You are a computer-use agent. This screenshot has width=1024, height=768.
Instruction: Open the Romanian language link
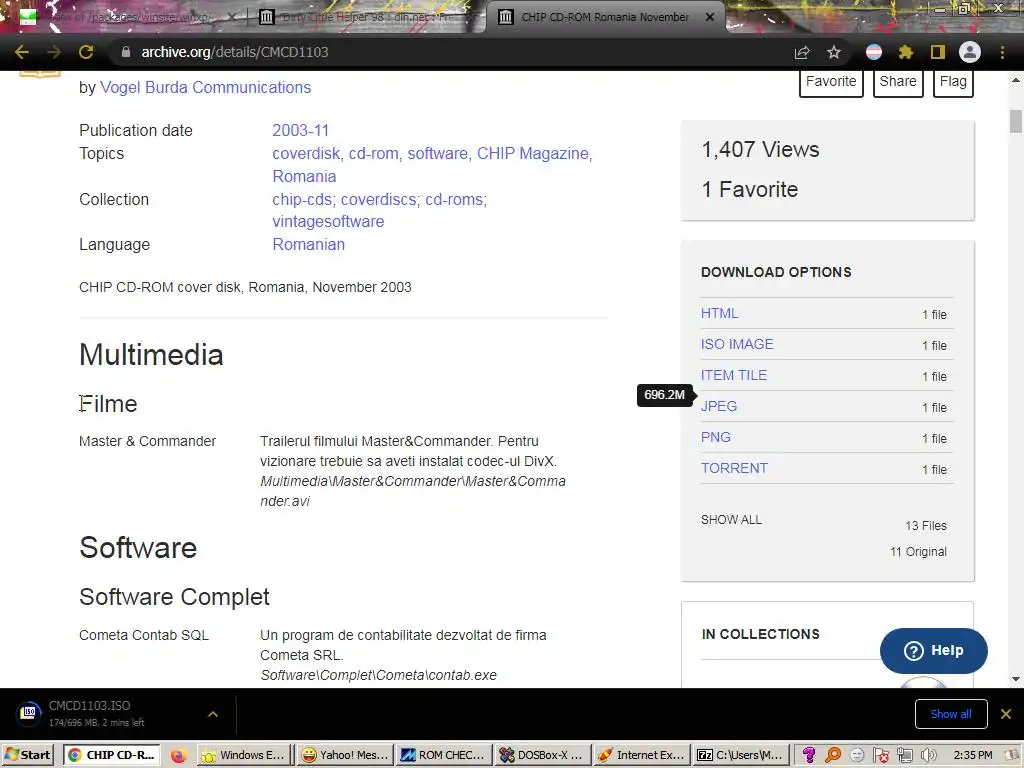tap(308, 244)
